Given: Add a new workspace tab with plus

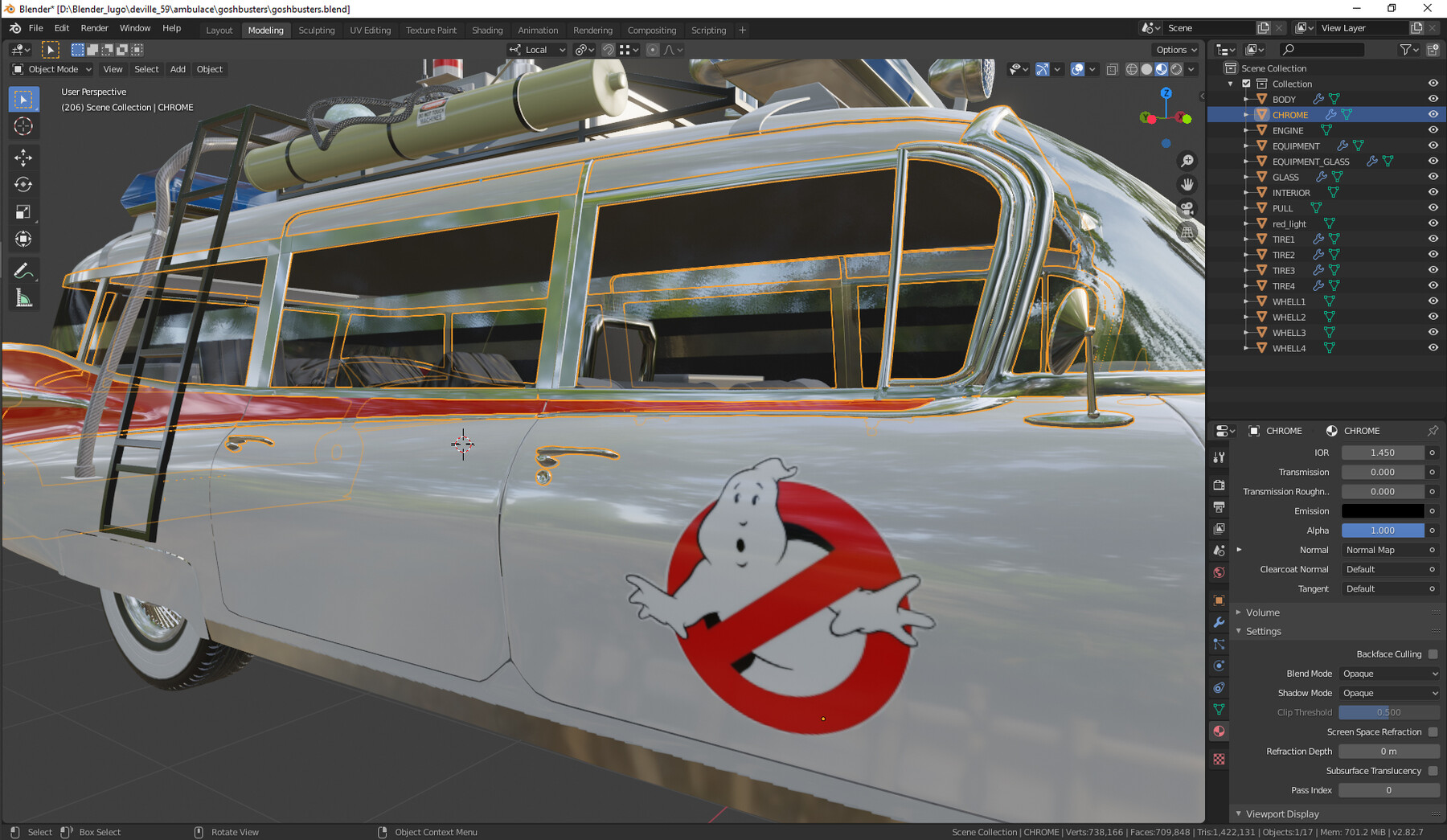Looking at the screenshot, I should point(742,31).
